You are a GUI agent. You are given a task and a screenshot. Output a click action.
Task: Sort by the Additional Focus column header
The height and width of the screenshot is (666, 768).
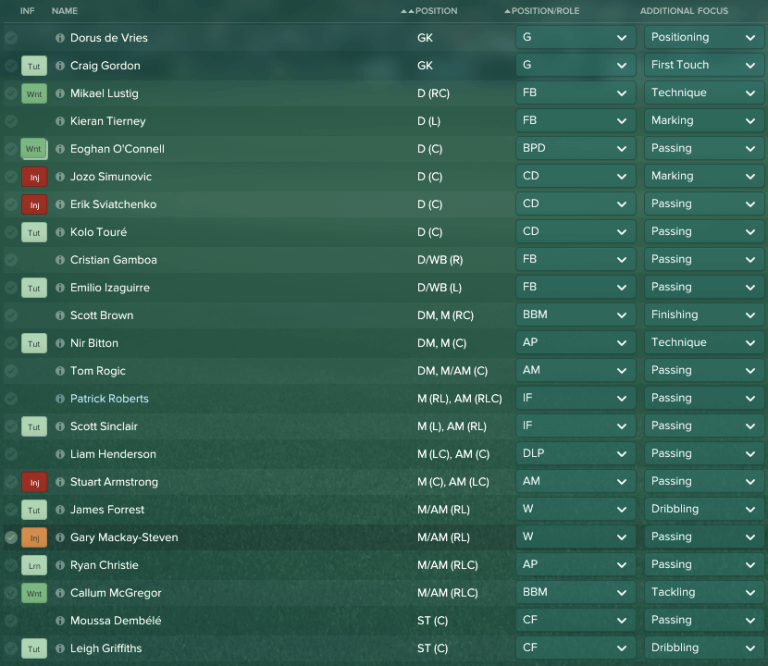pyautogui.click(x=684, y=11)
